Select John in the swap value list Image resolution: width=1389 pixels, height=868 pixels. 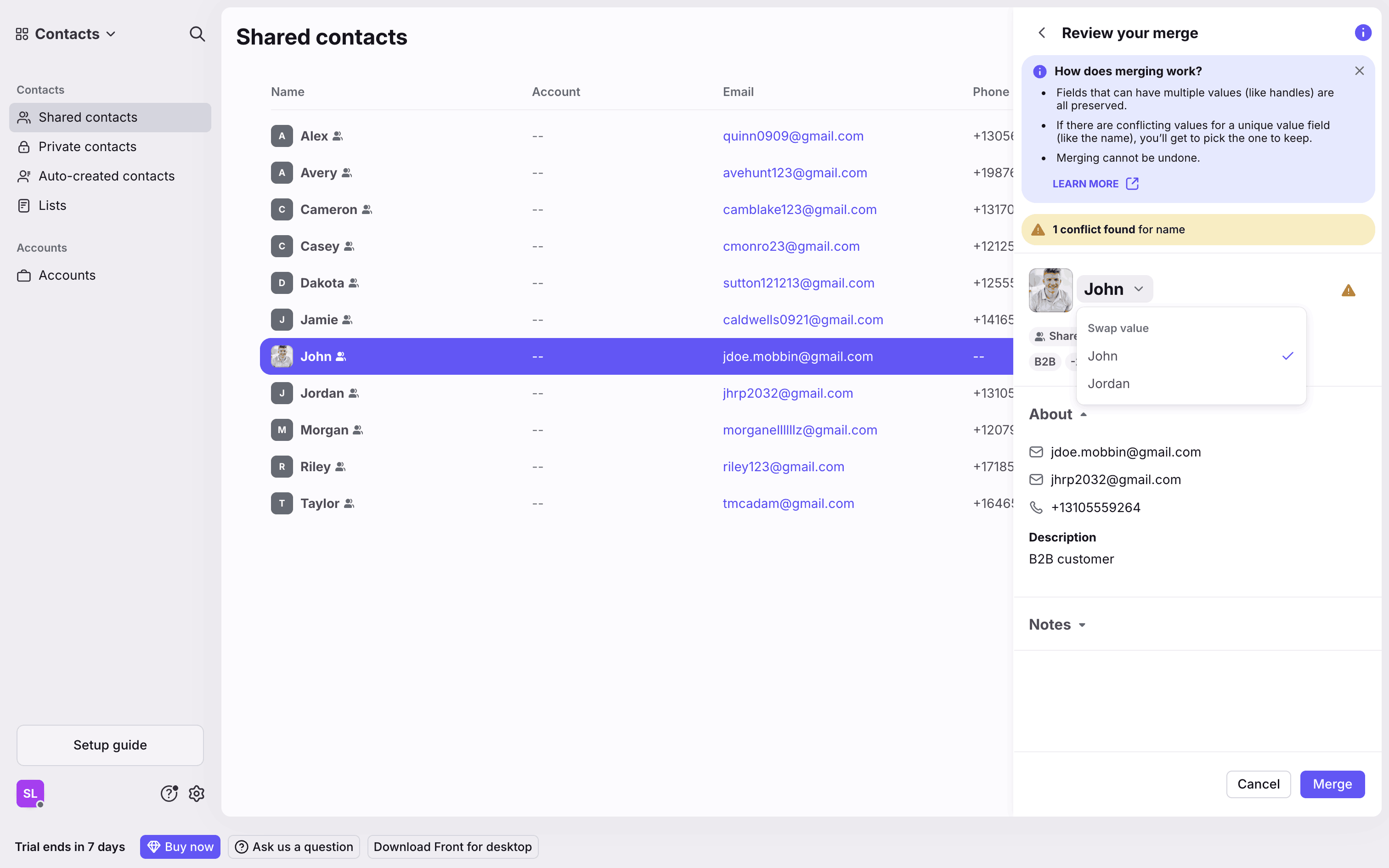1102,356
